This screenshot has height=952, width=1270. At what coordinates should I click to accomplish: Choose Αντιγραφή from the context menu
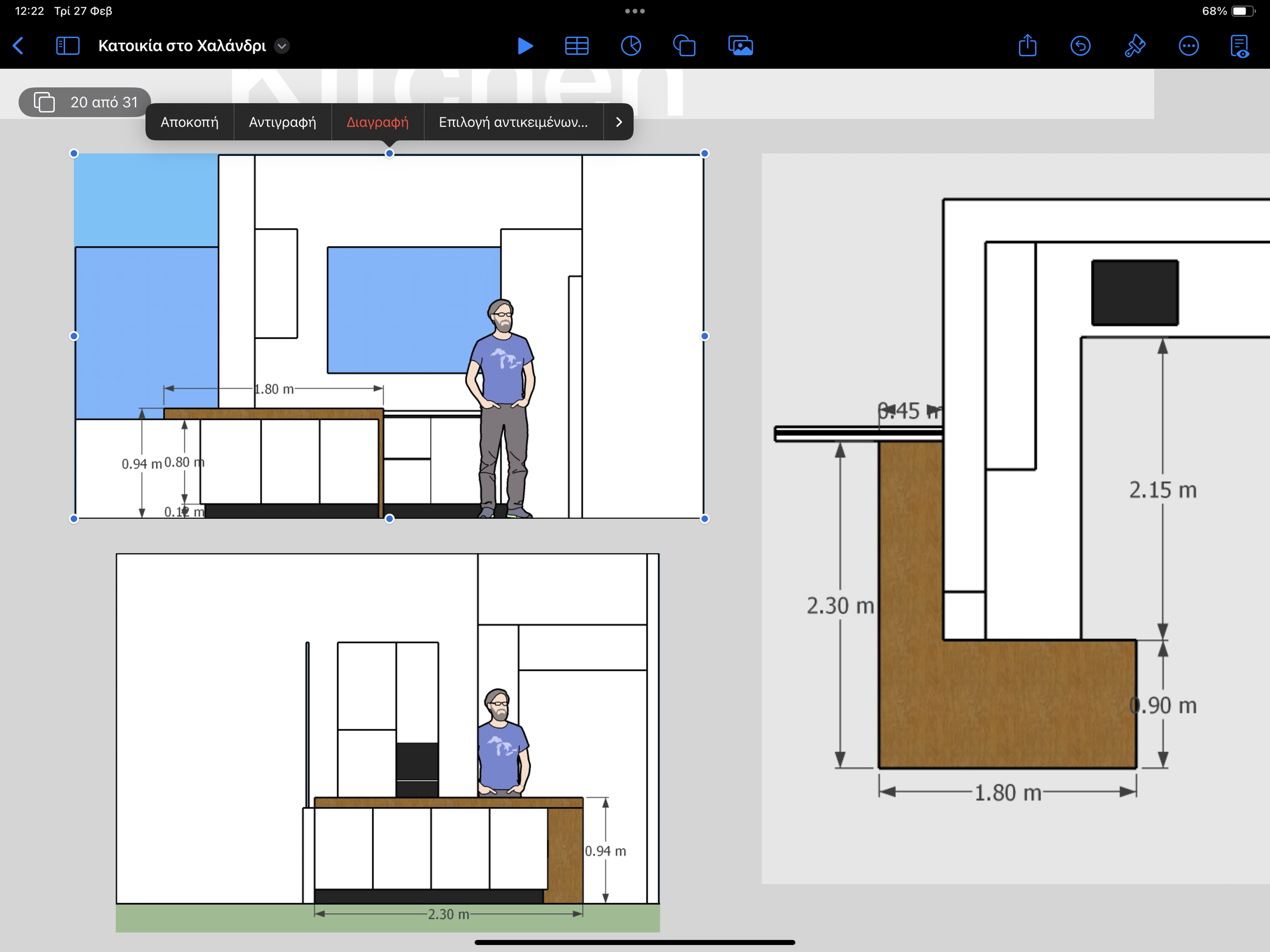pyautogui.click(x=282, y=122)
